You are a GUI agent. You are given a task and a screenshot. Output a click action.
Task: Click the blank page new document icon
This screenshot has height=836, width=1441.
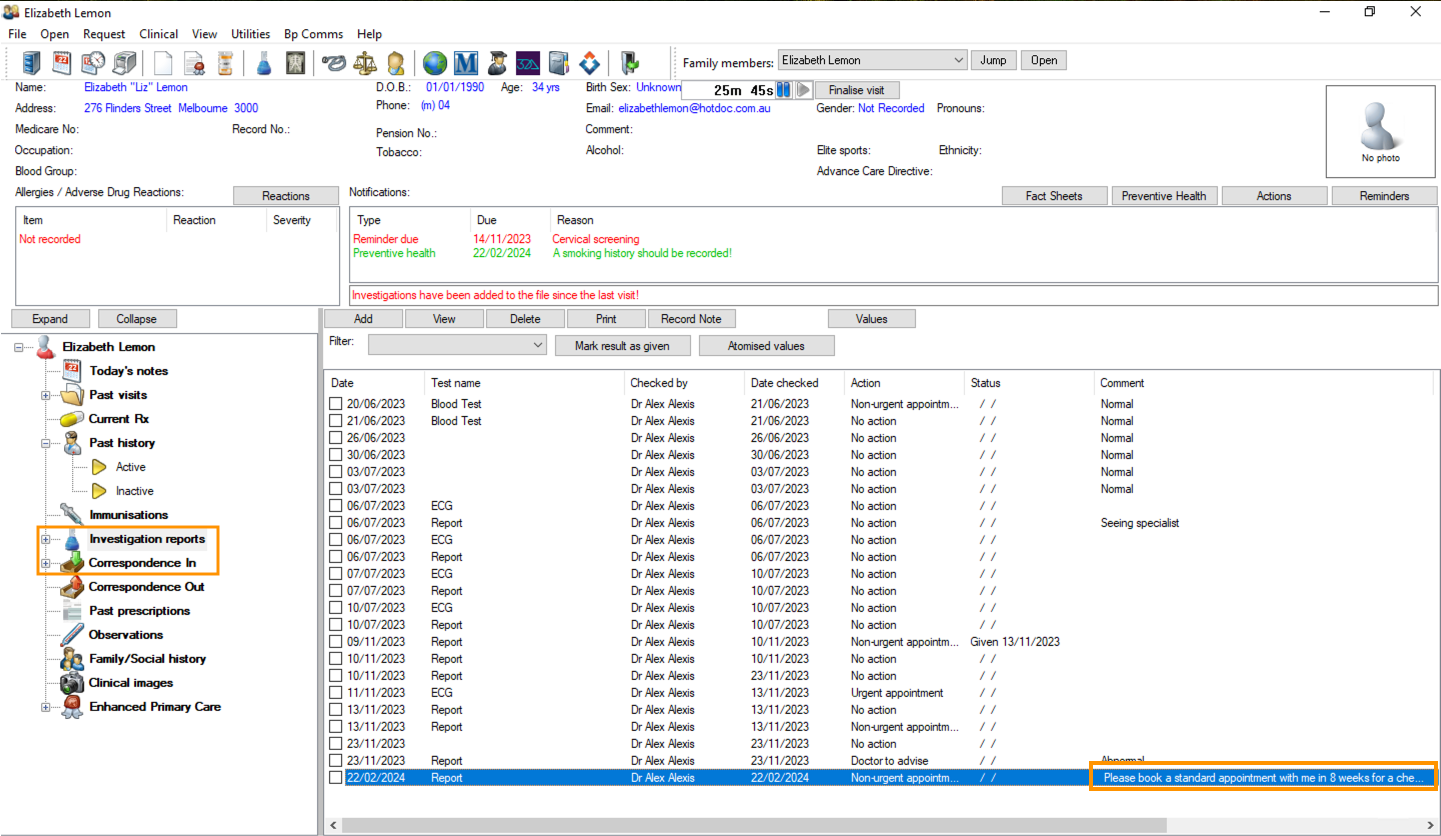click(x=163, y=63)
